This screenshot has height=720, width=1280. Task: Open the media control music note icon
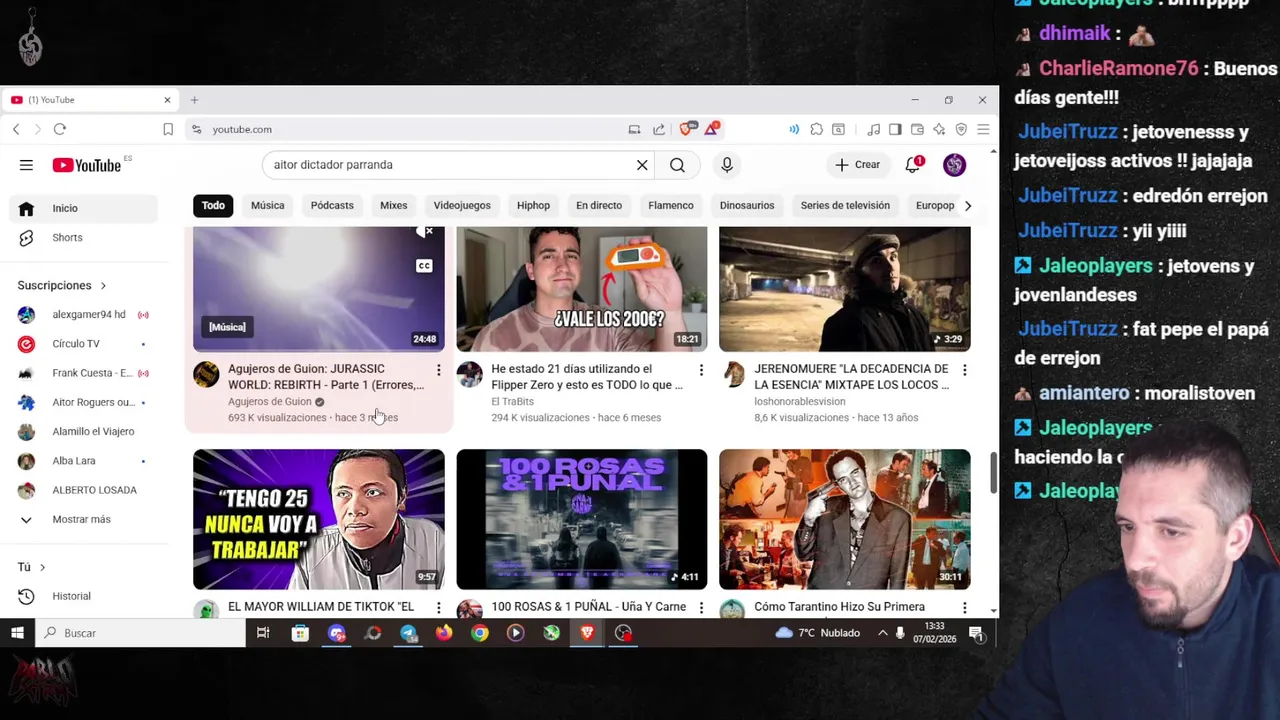pyautogui.click(x=873, y=129)
